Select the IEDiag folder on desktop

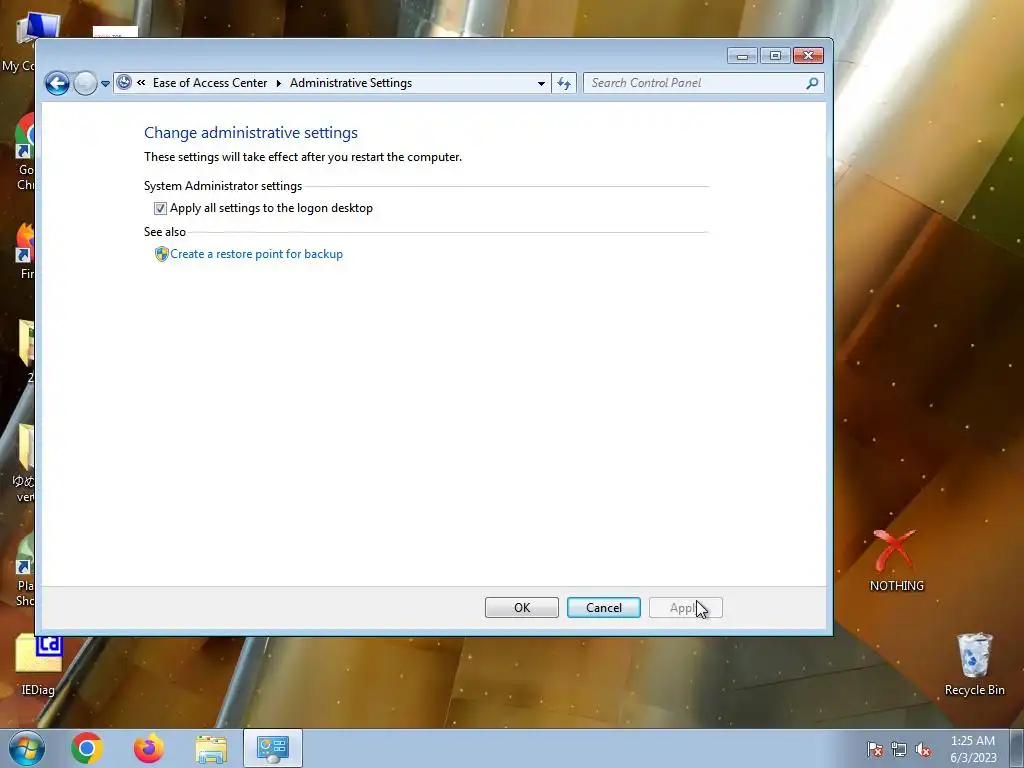click(x=38, y=665)
